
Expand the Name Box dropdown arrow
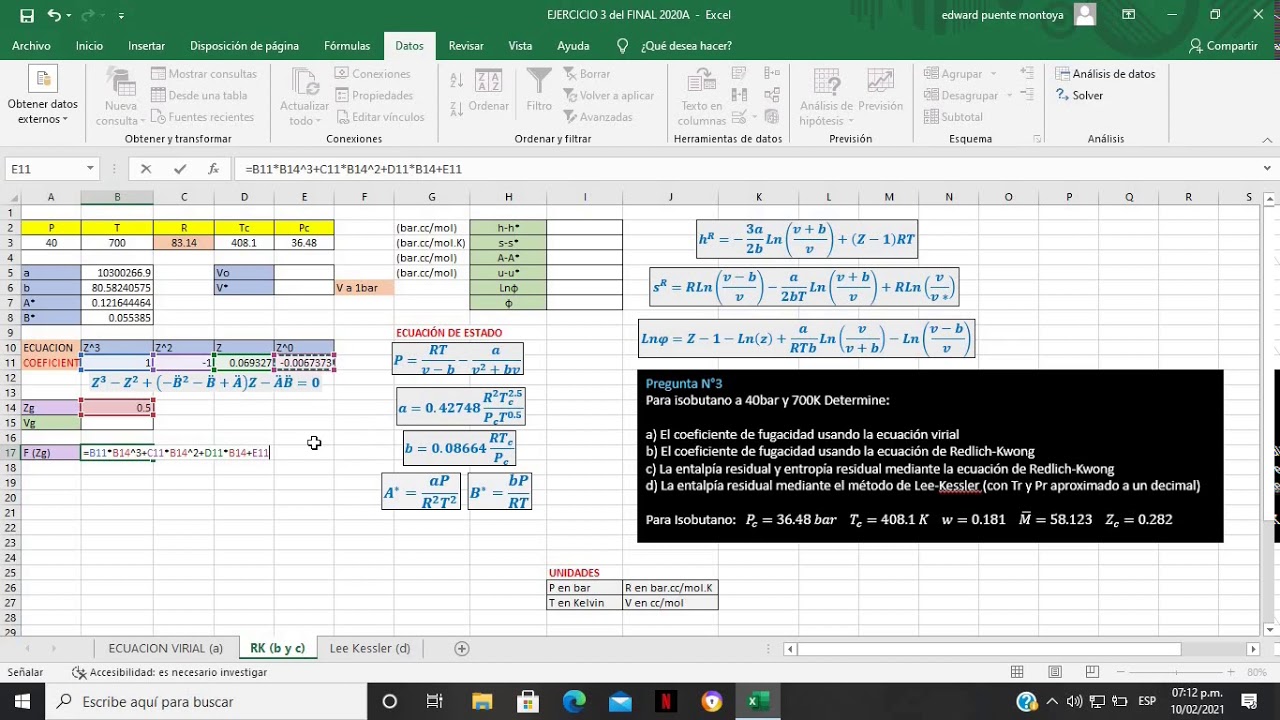click(x=90, y=169)
